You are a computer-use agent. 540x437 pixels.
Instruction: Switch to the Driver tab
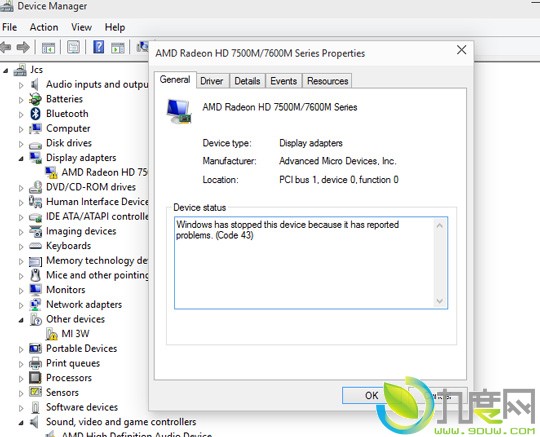[x=211, y=81]
